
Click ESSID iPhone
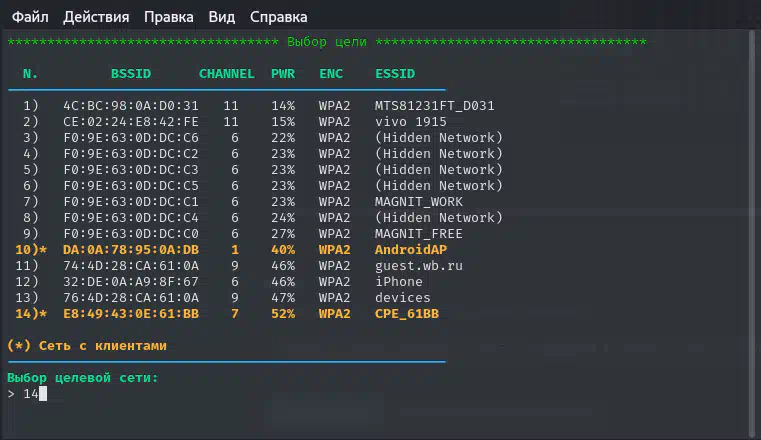coord(398,282)
